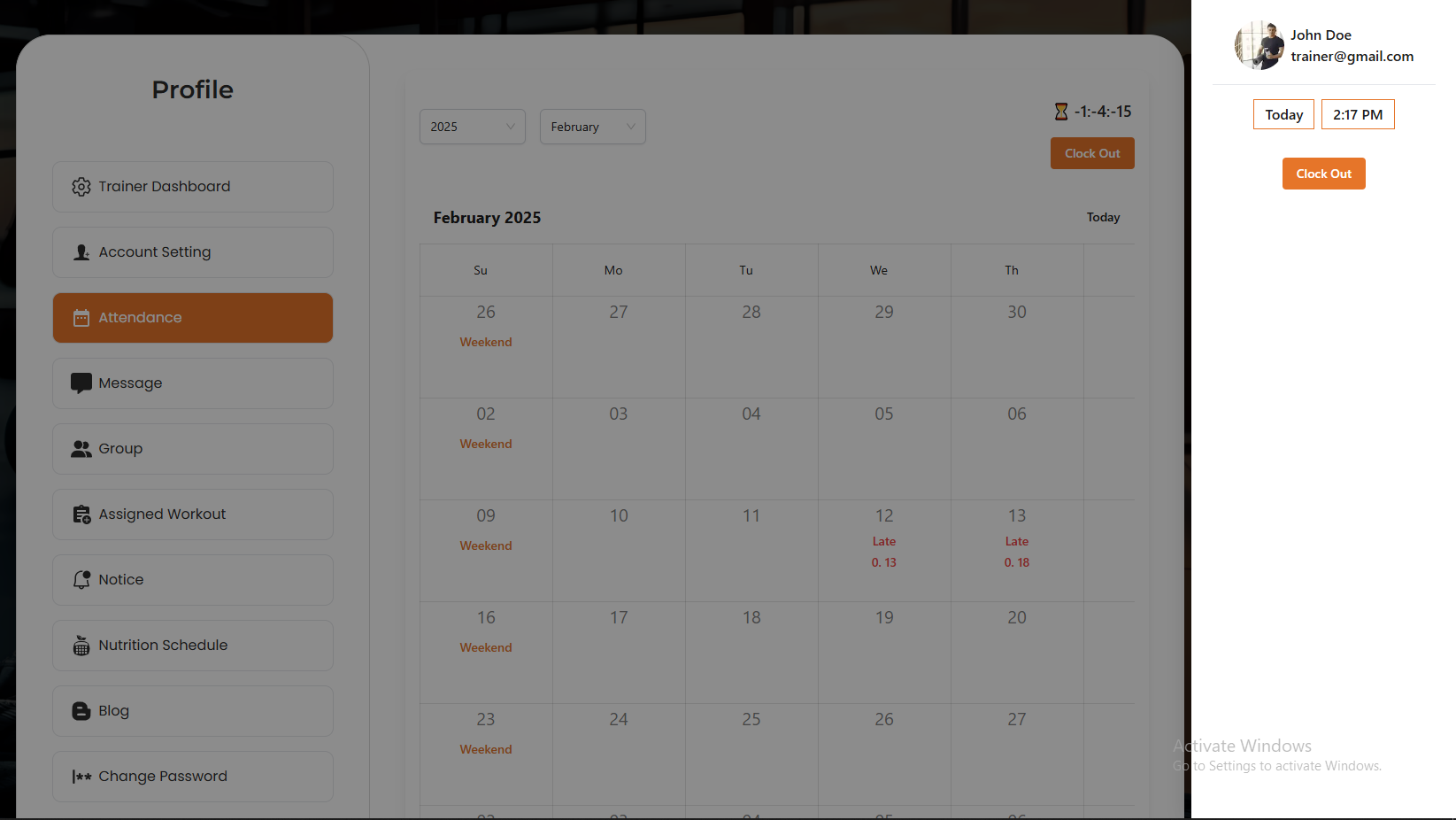Image resolution: width=1456 pixels, height=820 pixels.
Task: Click the Notice bell icon
Action: tap(81, 580)
